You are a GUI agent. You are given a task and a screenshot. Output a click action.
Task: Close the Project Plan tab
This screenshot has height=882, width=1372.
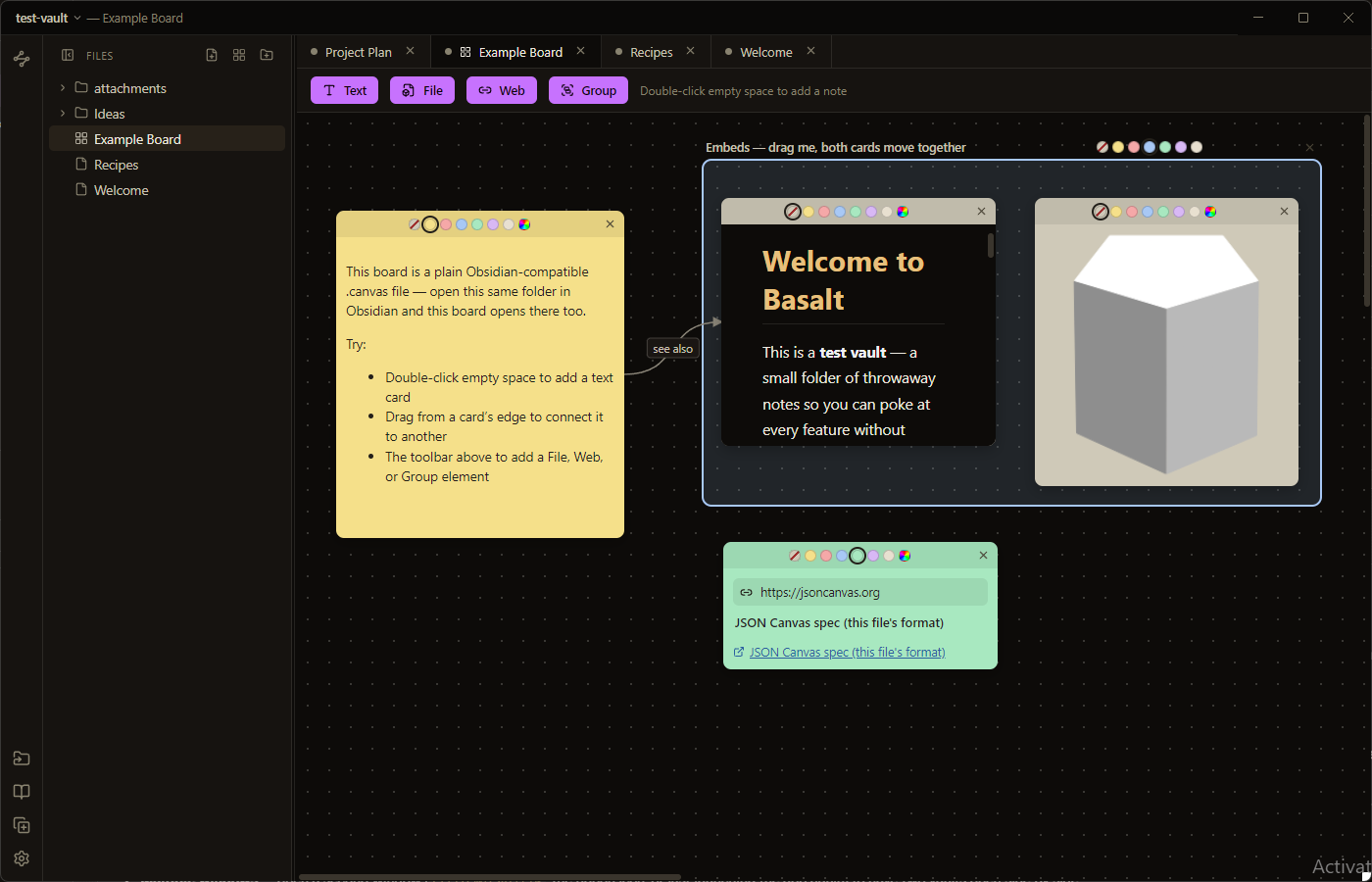(x=410, y=51)
